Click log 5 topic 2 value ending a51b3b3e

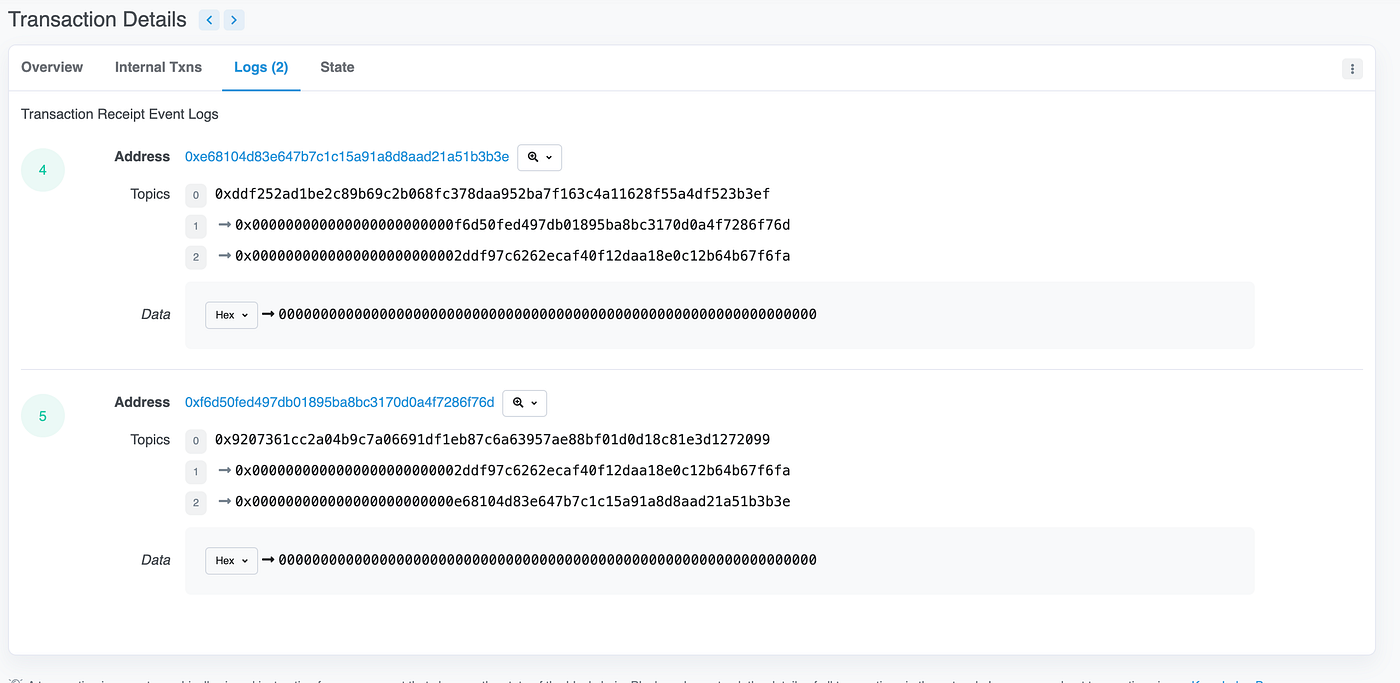click(513, 501)
